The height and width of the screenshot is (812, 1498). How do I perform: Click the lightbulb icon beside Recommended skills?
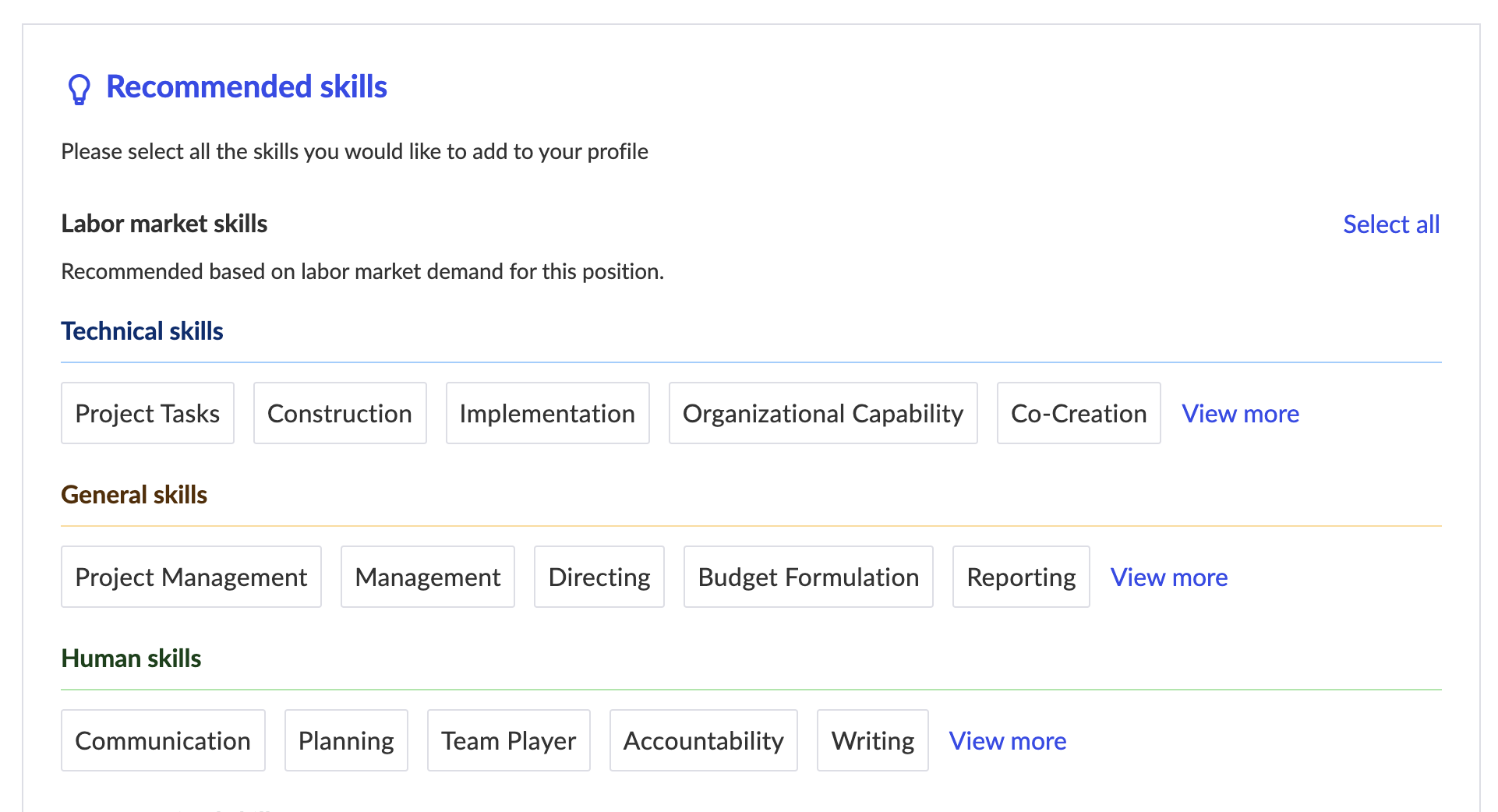(79, 88)
